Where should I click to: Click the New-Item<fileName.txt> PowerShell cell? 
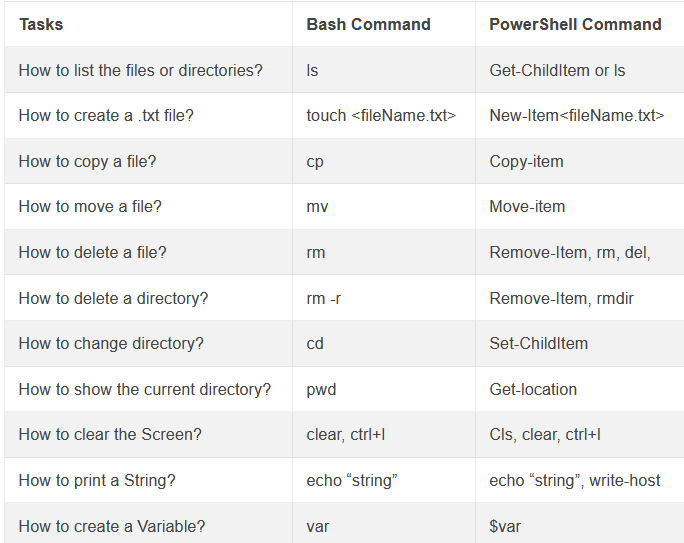(576, 116)
